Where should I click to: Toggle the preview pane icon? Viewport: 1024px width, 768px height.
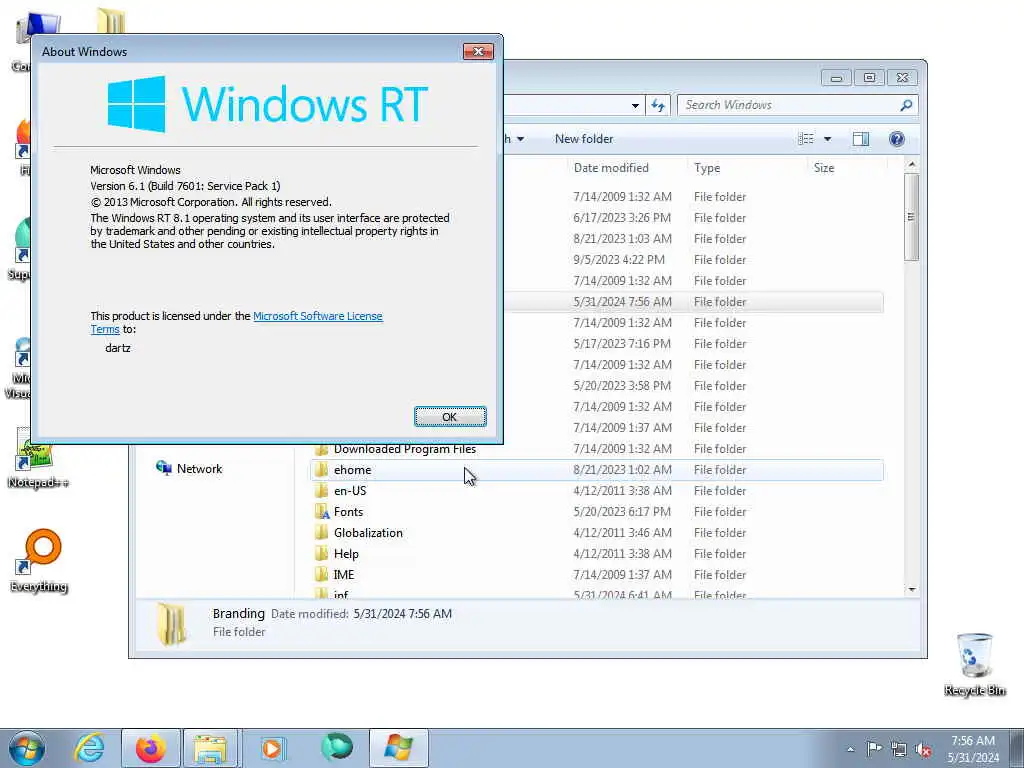point(861,138)
